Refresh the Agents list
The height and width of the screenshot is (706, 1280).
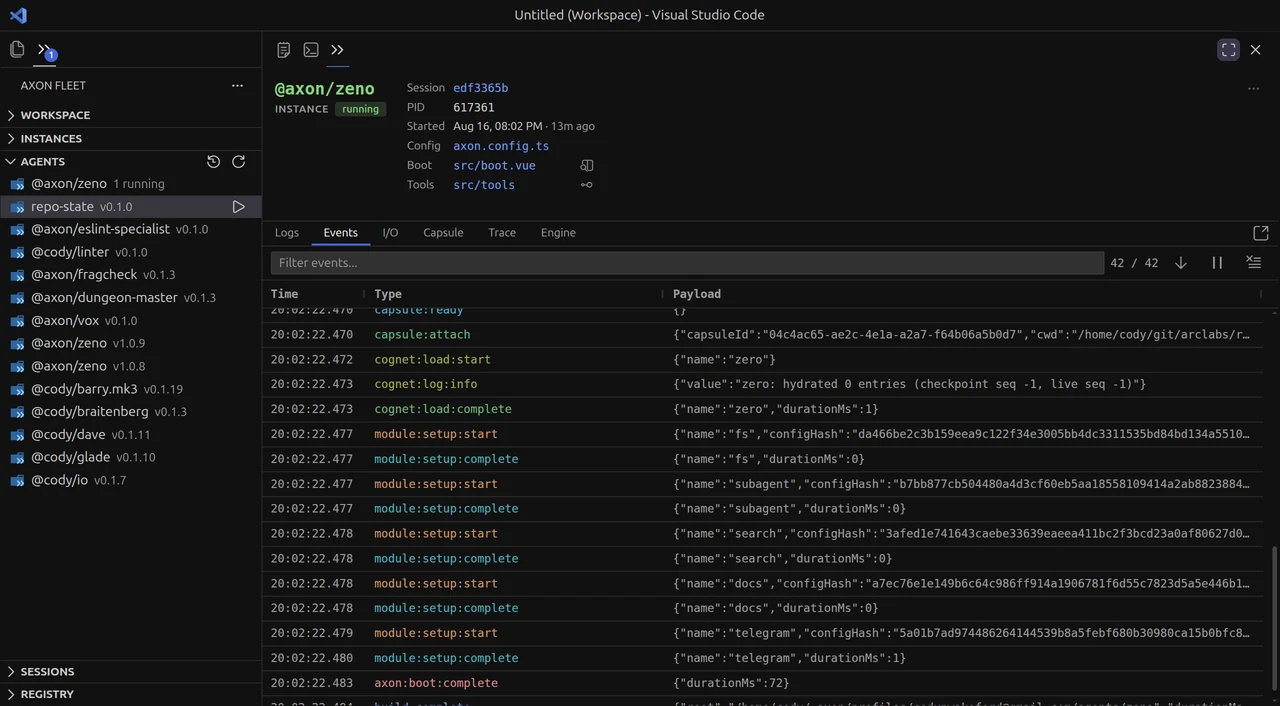click(239, 161)
